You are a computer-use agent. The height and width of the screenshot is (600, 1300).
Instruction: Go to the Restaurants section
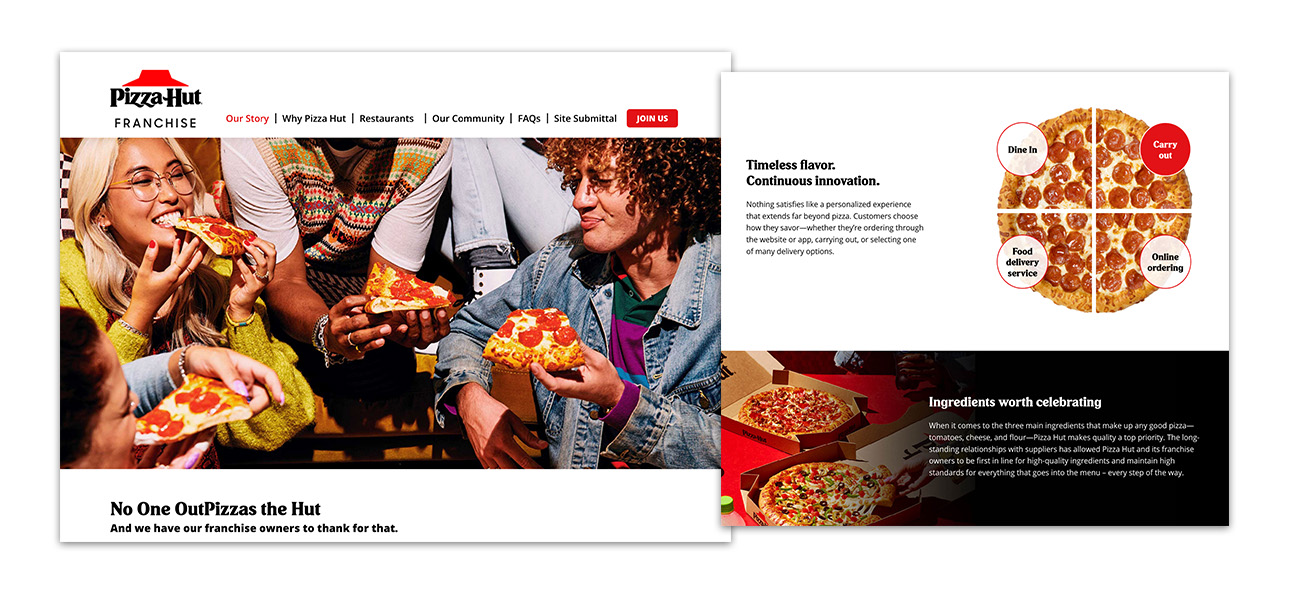pos(386,118)
